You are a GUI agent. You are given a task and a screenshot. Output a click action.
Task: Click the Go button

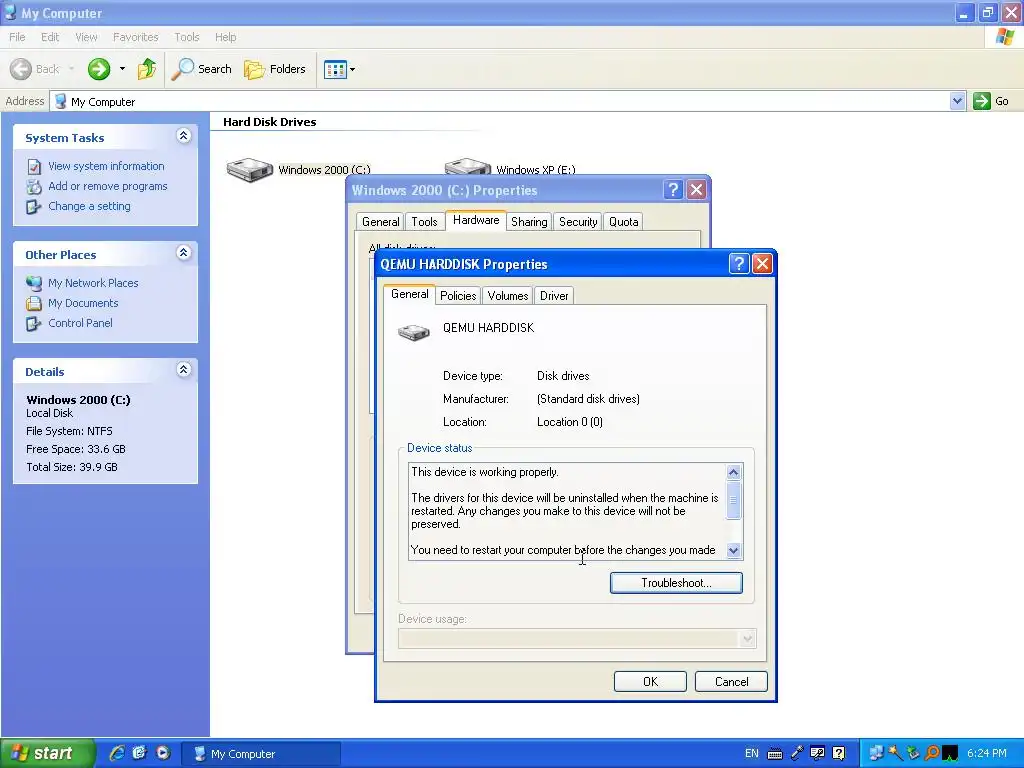991,101
